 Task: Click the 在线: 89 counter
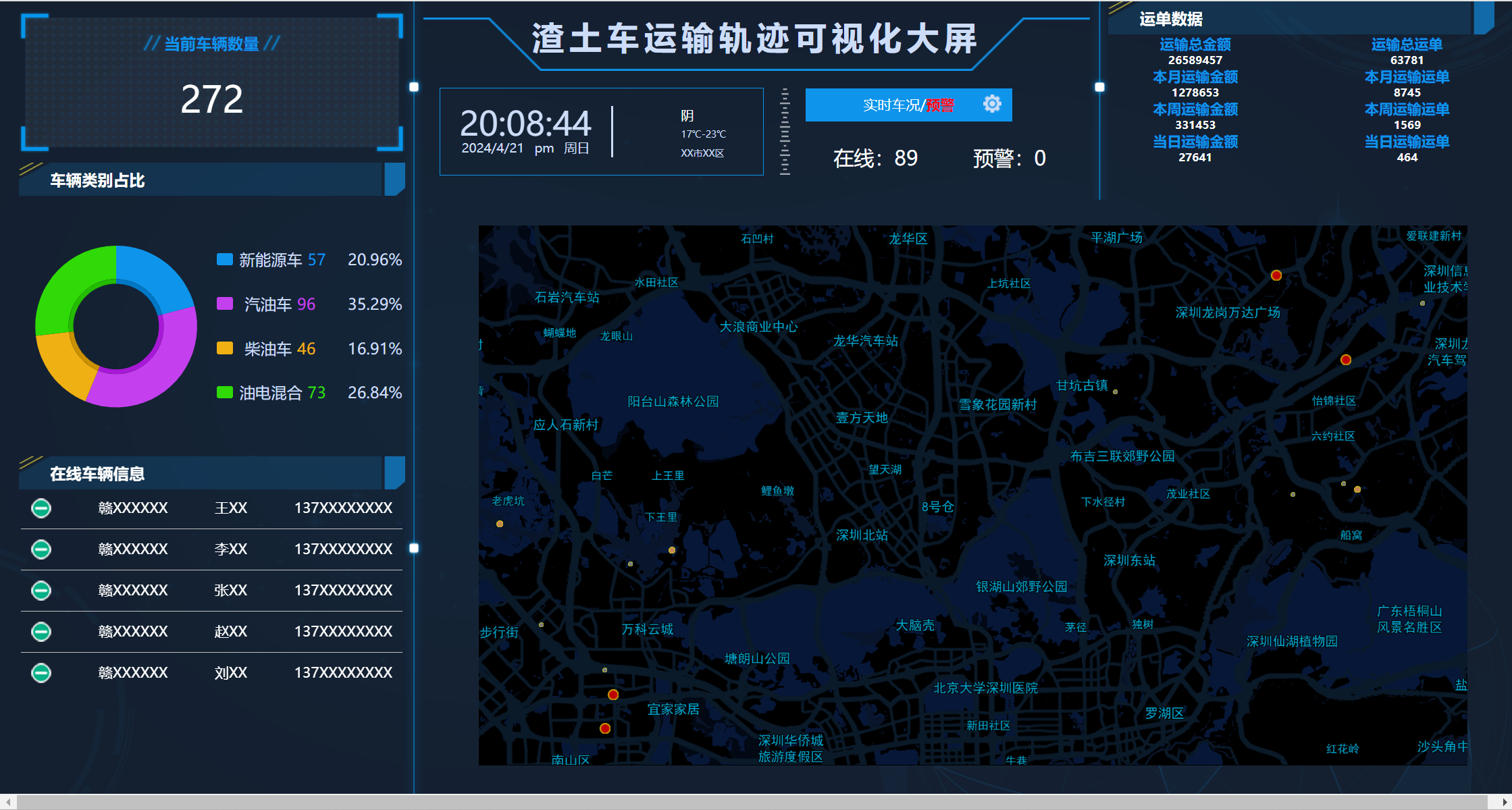click(x=875, y=158)
